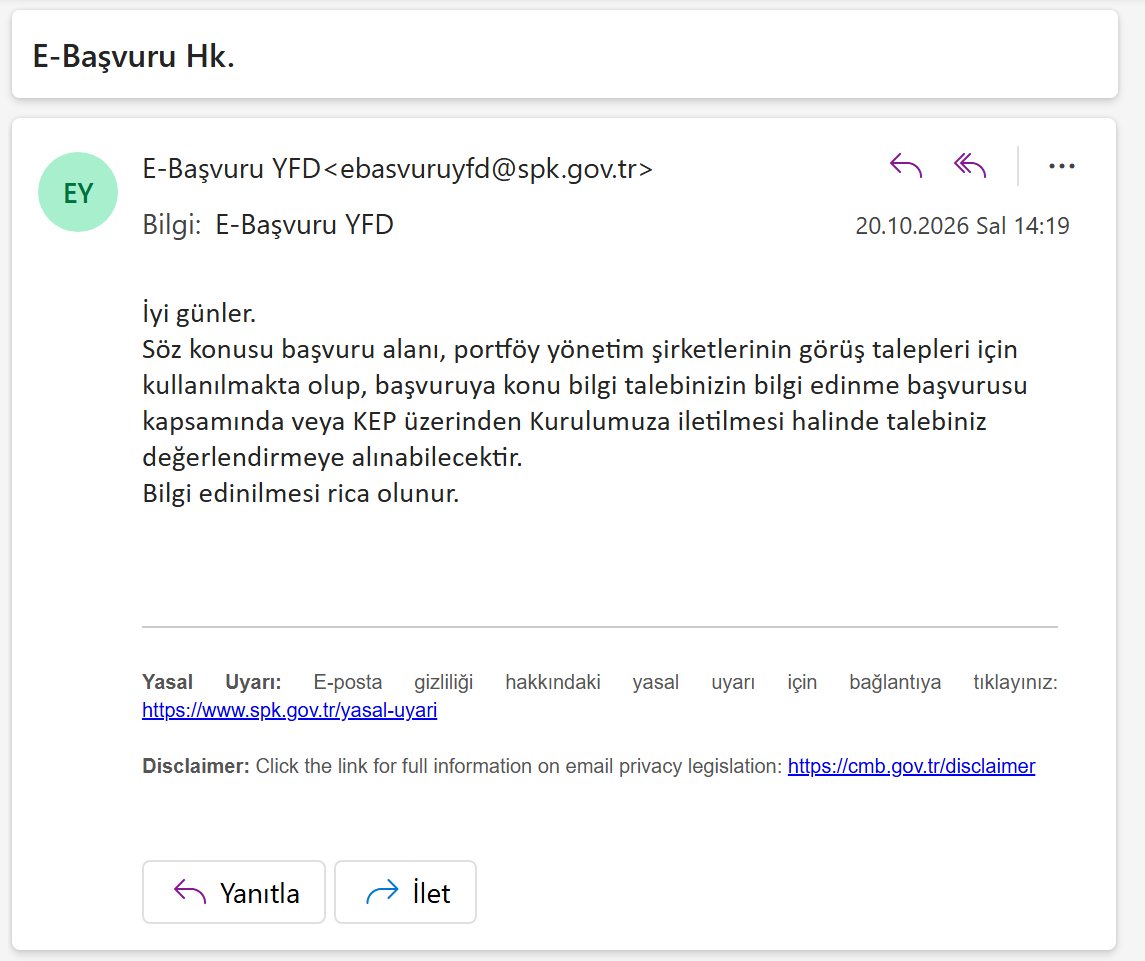Click the date 20.10.2026 Sal 14:19
The image size is (1145, 961).
pyautogui.click(x=962, y=226)
